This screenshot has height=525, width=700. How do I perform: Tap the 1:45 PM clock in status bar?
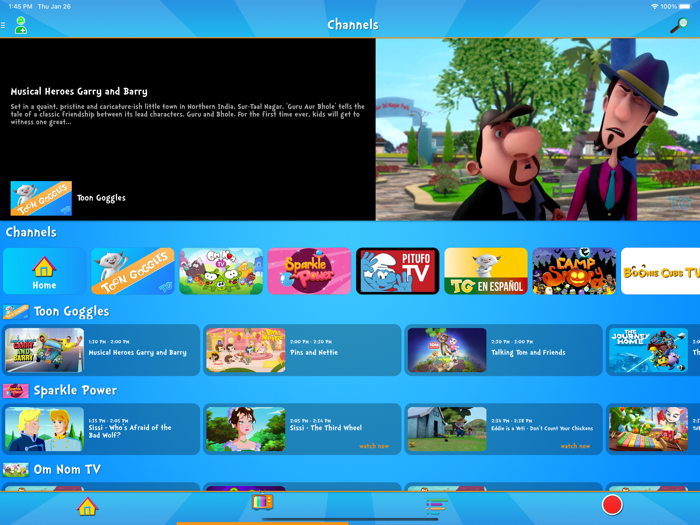coord(21,7)
